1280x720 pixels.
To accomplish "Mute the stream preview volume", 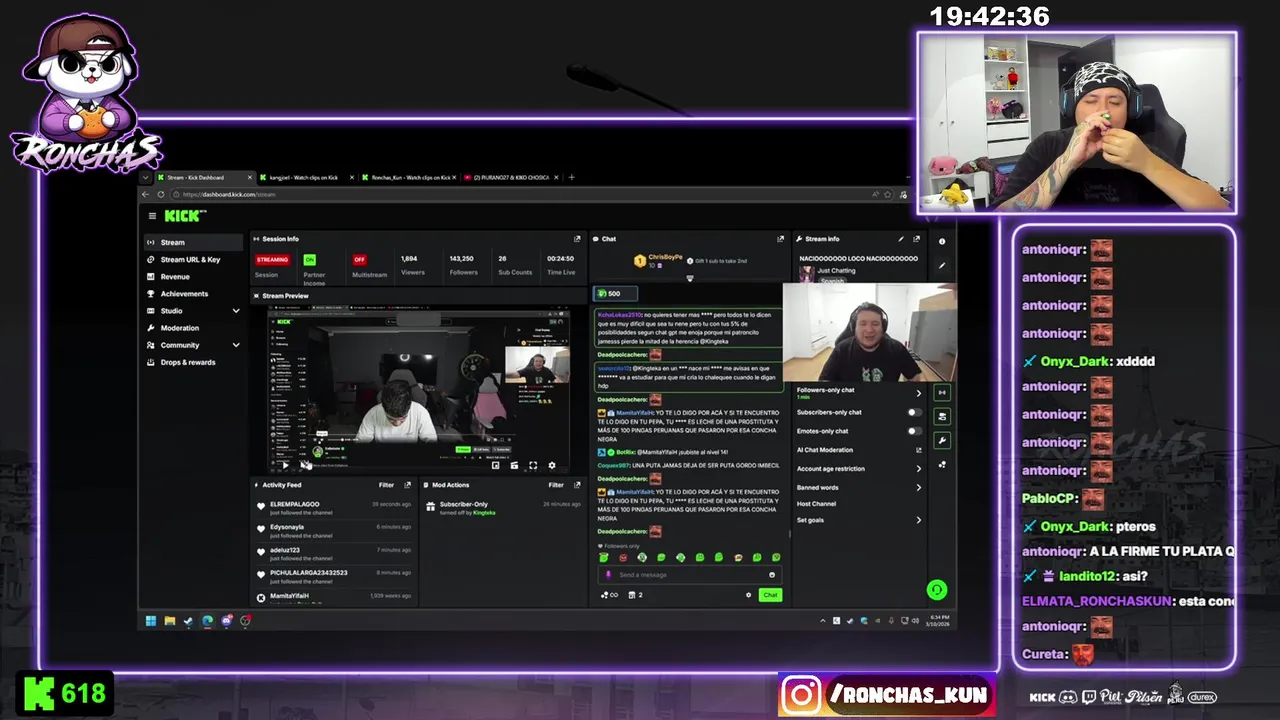I will (304, 465).
